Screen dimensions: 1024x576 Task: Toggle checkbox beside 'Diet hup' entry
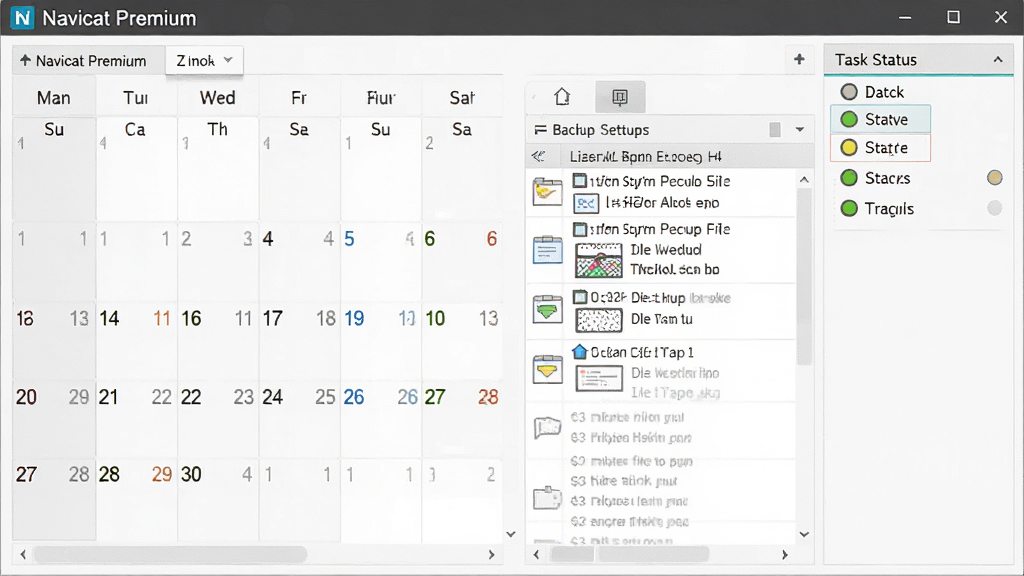[x=579, y=297]
